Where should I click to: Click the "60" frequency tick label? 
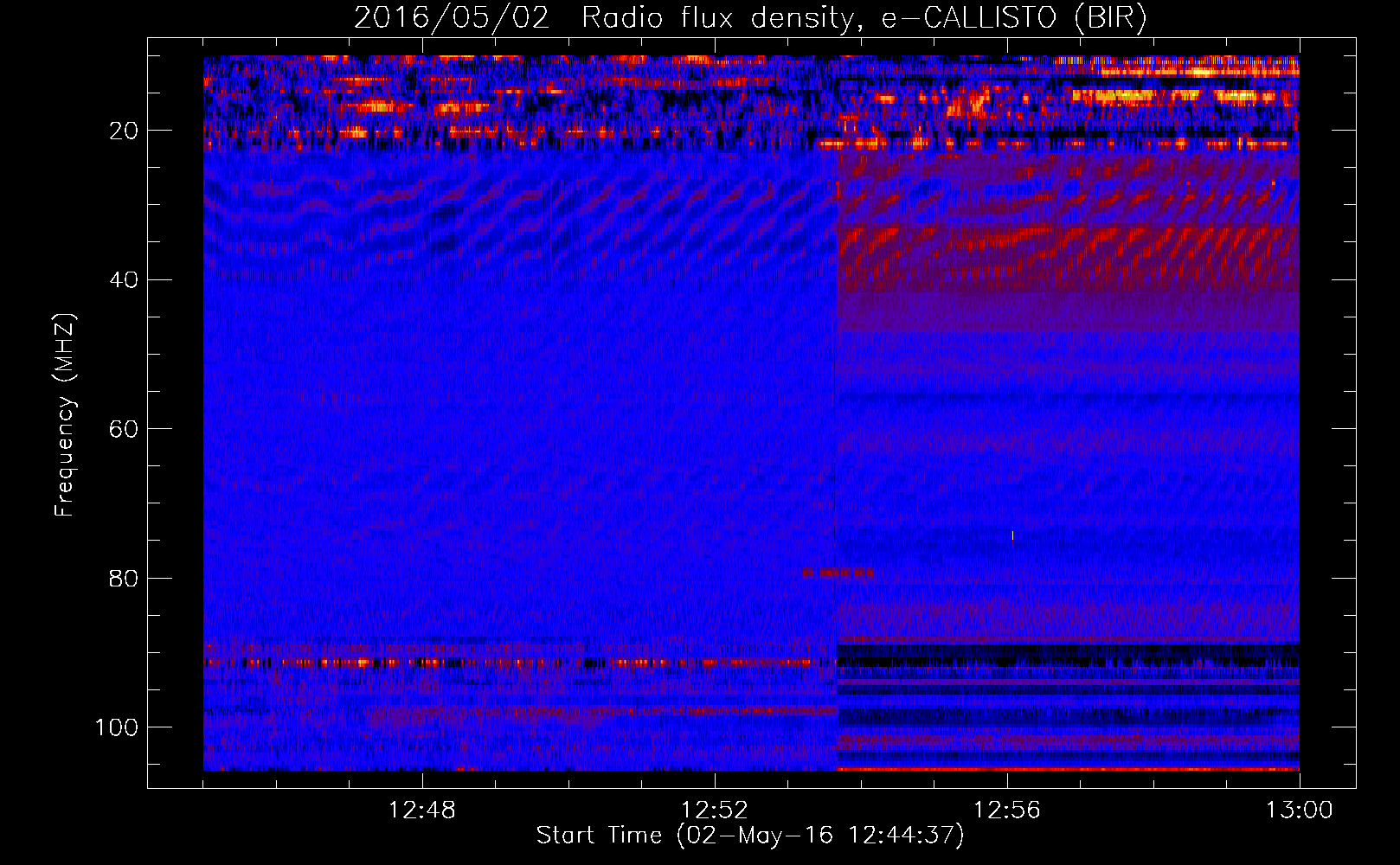124,429
